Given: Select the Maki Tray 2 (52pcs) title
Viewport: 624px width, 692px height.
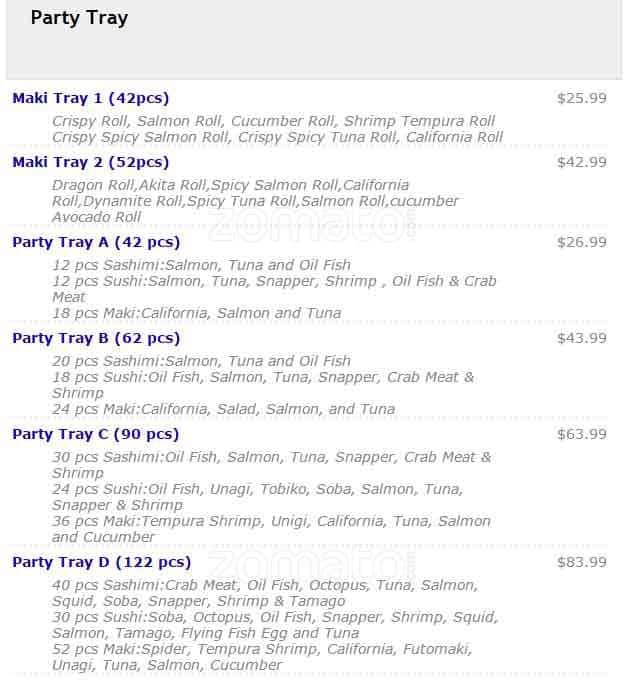Looking at the screenshot, I should click(90, 162).
